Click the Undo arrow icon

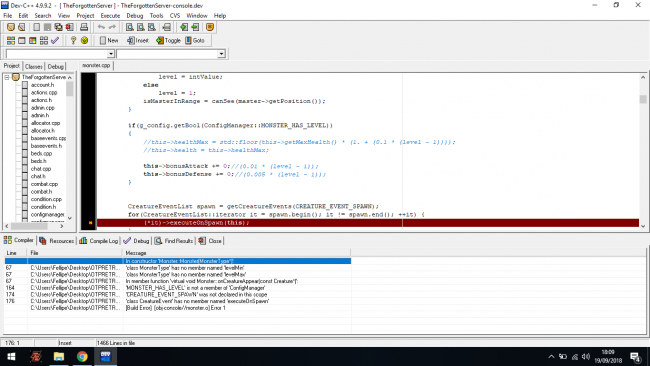click(101, 27)
